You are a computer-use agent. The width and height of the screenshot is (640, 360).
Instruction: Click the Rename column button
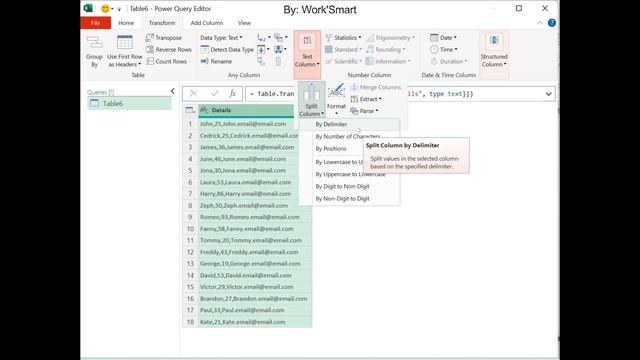tap(216, 61)
